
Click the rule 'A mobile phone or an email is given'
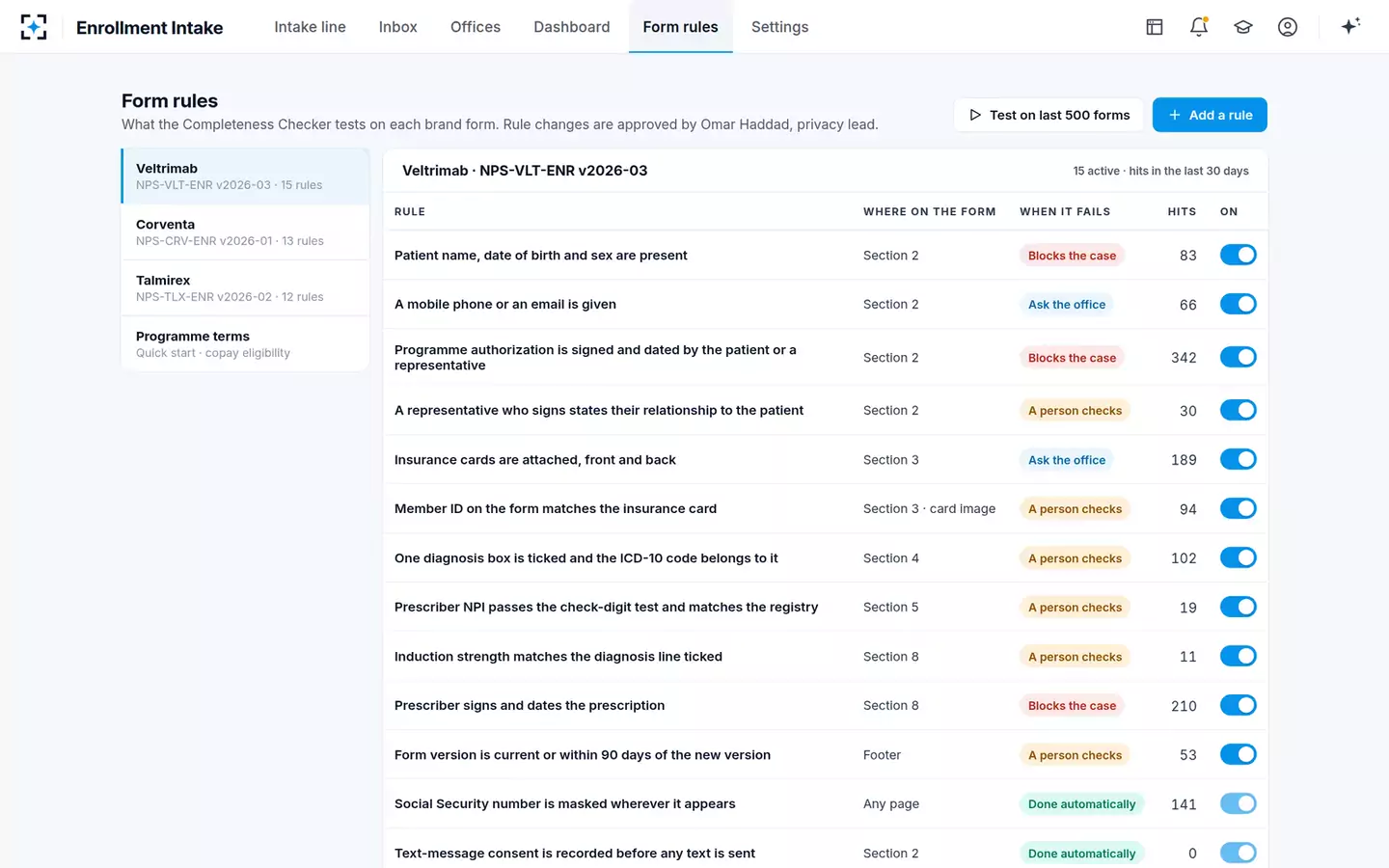(505, 304)
